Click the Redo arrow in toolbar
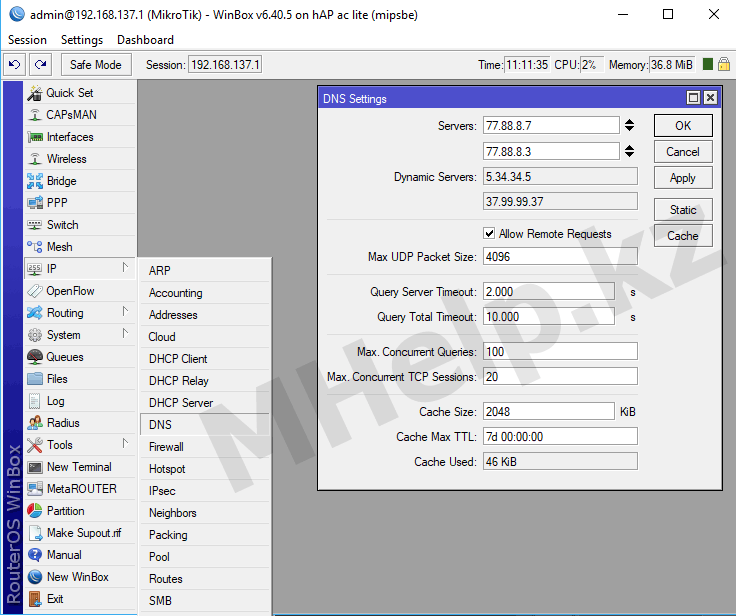The image size is (736, 616). click(40, 64)
